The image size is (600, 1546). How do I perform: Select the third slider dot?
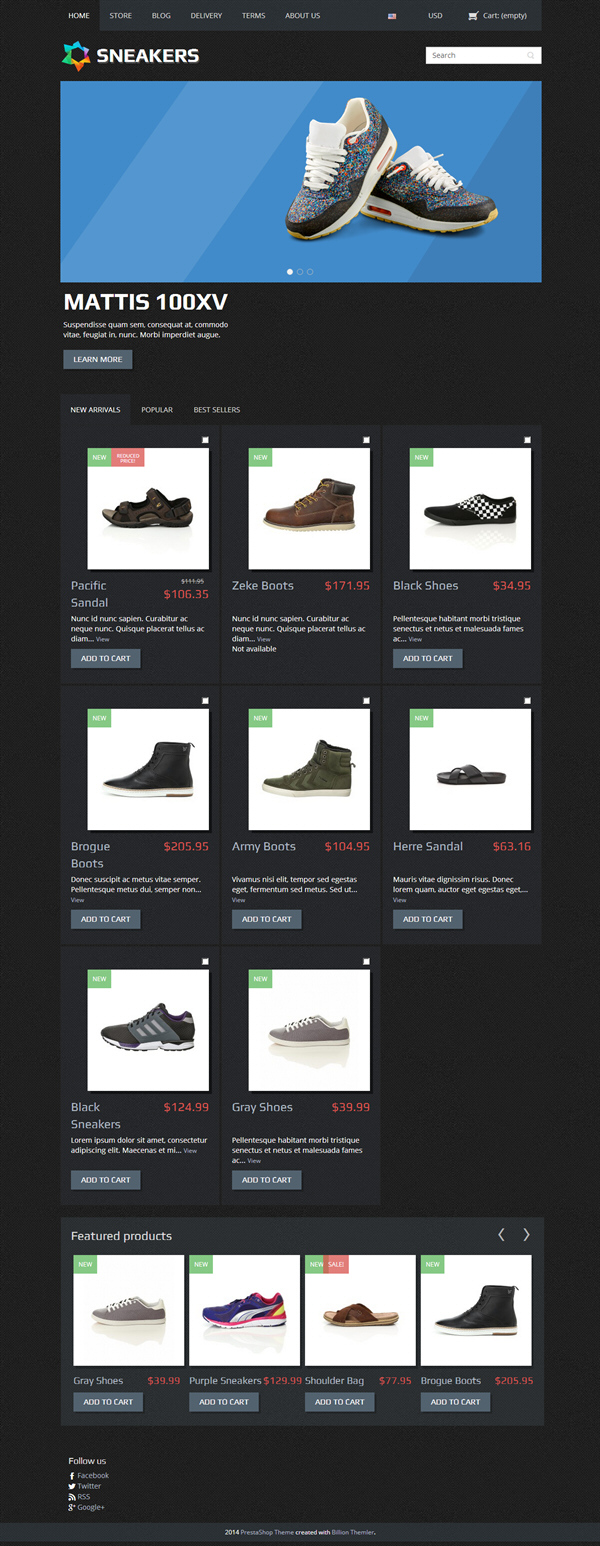coord(310,272)
